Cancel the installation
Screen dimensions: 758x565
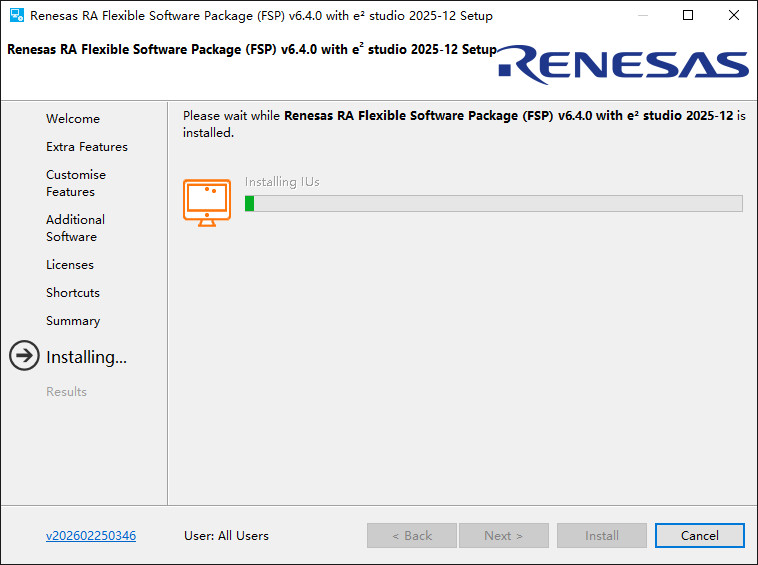pos(700,536)
